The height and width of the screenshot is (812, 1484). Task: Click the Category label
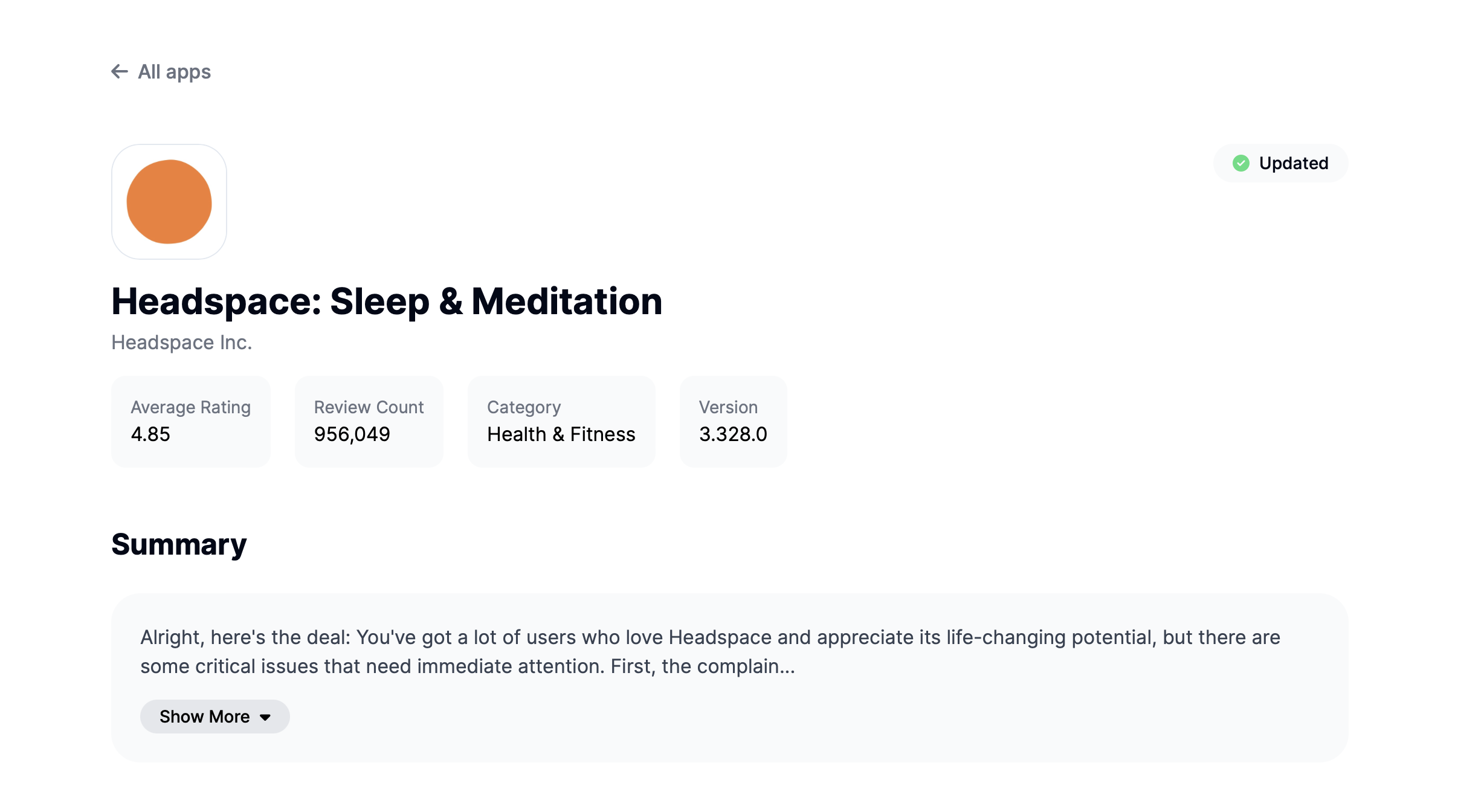[x=524, y=407]
